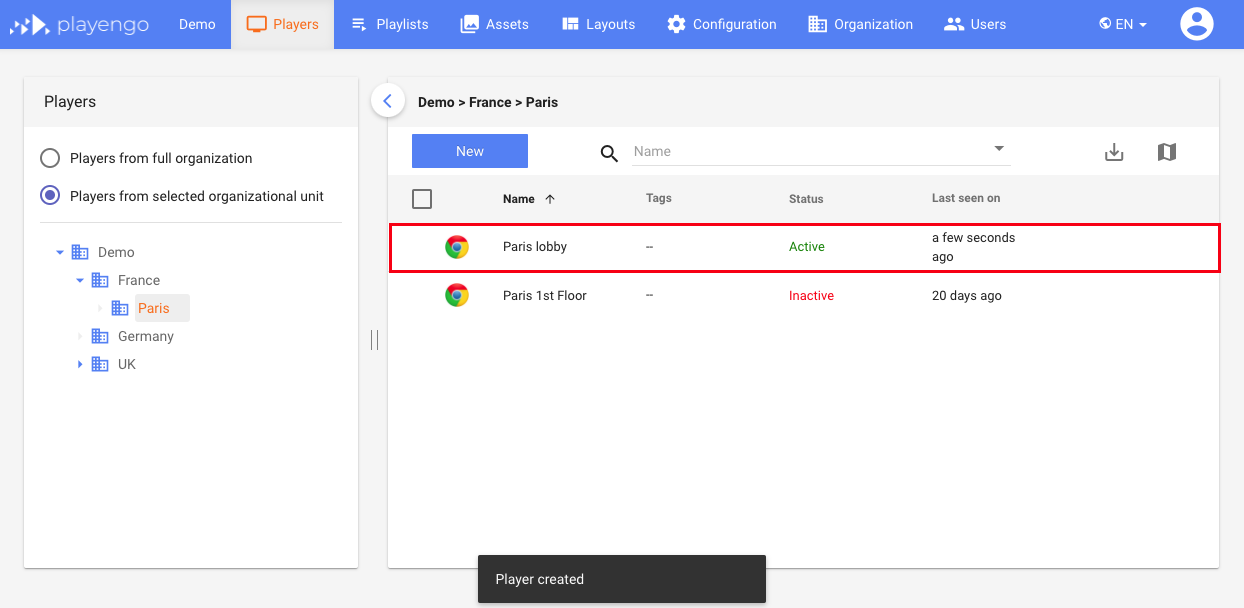Click the download export icon
1244x608 pixels.
click(x=1114, y=152)
